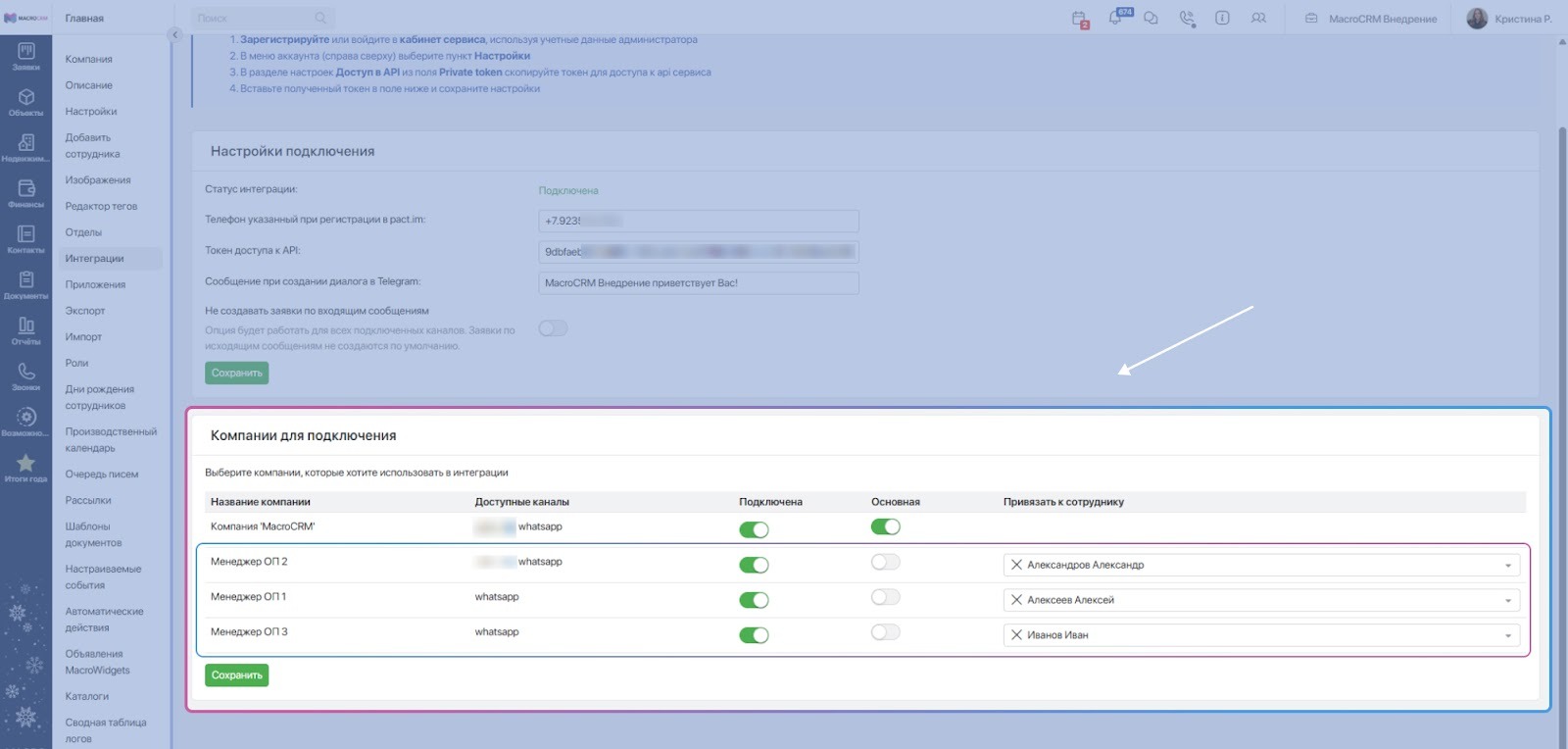Screen dimensions: 1568x749
Task: Open the Объекты sidebar section
Action: 25,102
